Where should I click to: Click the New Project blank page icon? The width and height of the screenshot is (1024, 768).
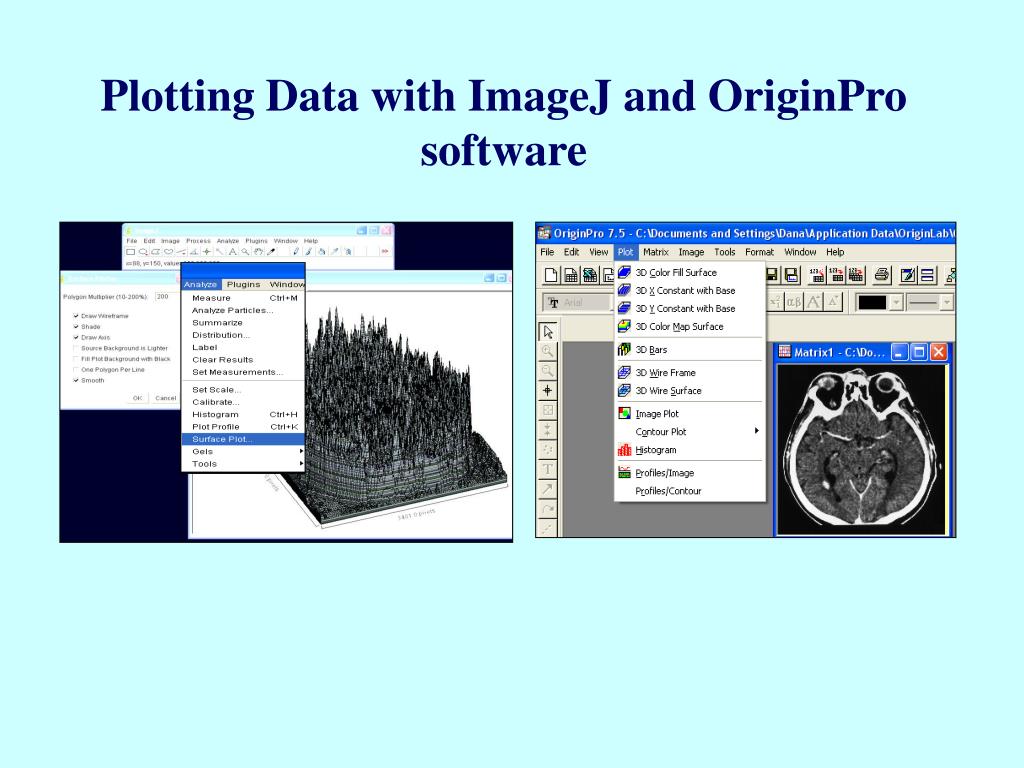point(551,275)
